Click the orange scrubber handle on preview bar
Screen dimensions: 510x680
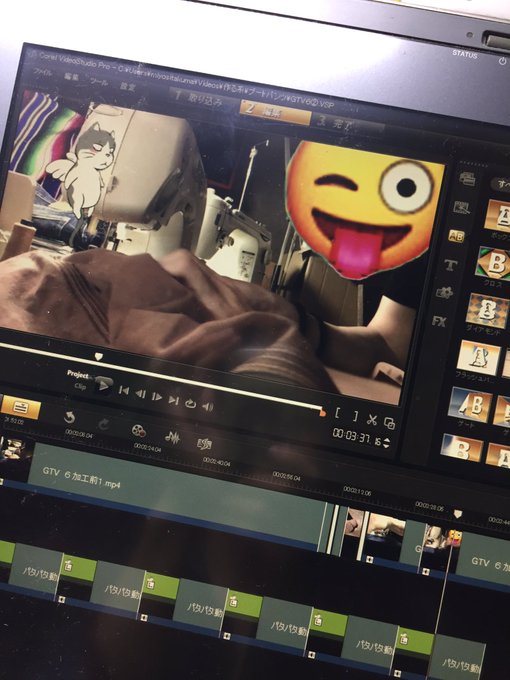tap(323, 413)
